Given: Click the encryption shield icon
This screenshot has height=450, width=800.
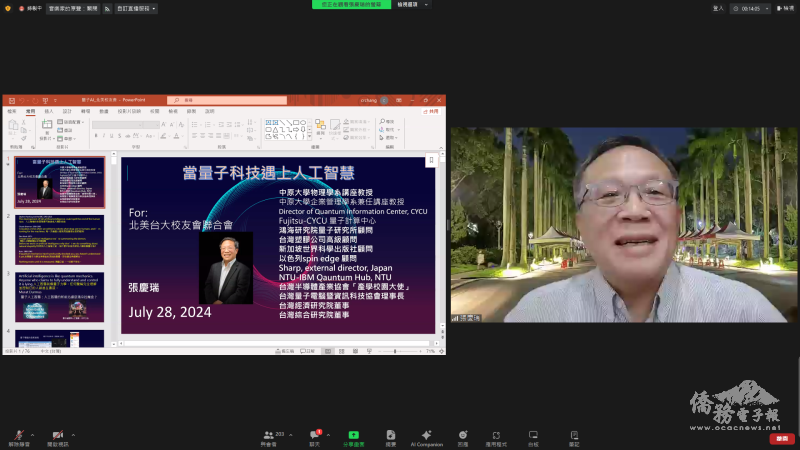Looking at the screenshot, I should (8, 8).
